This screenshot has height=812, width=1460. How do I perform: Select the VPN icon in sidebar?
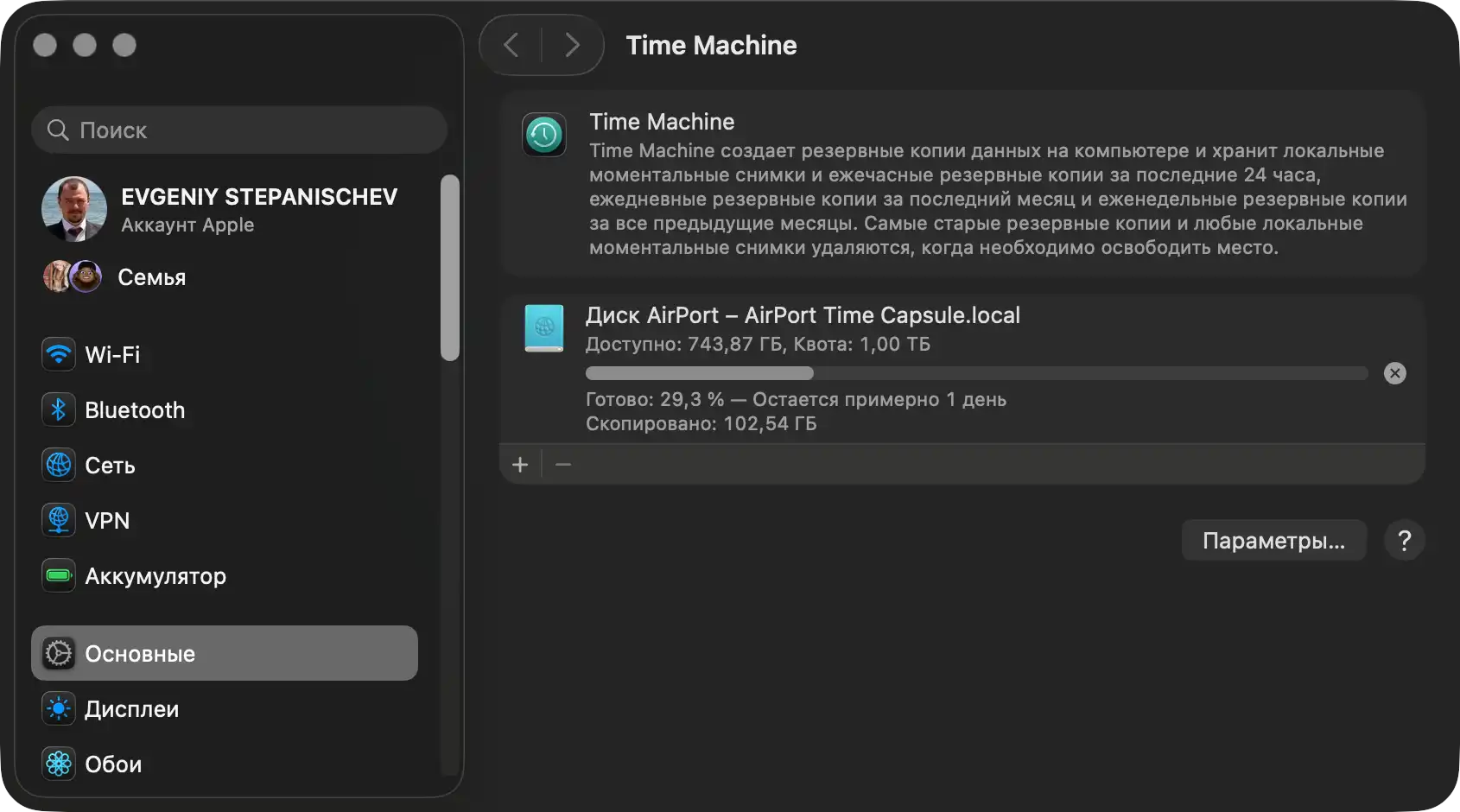(59, 520)
